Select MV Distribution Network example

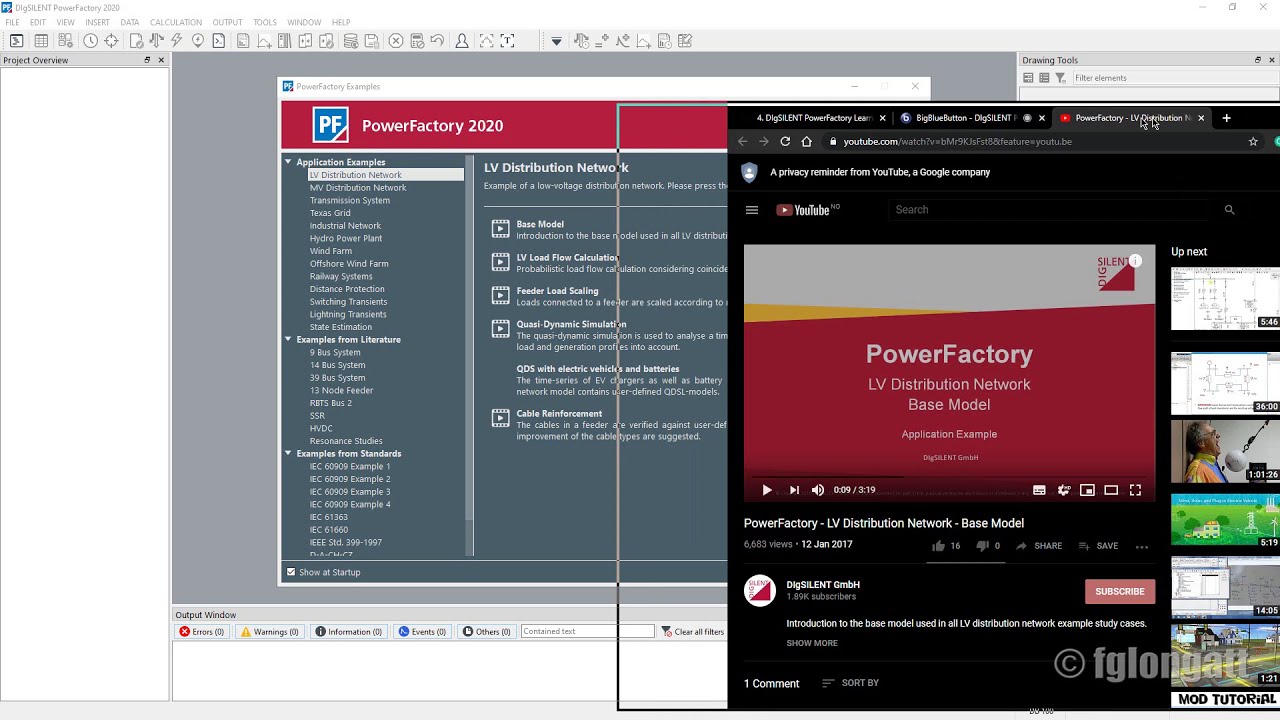(x=358, y=188)
